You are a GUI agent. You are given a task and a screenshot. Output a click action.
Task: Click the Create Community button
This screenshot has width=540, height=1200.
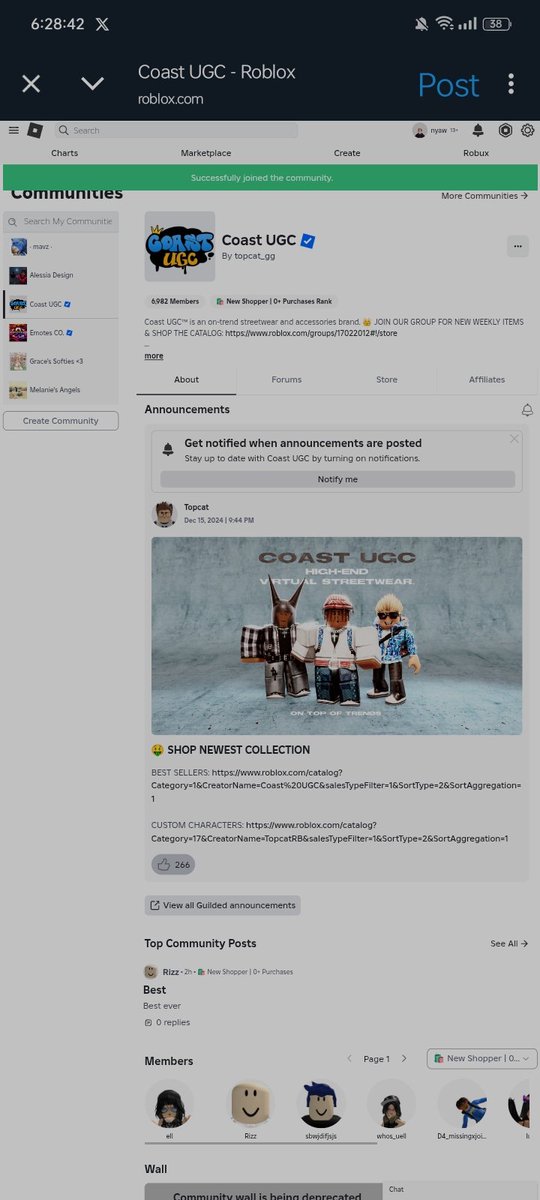pyautogui.click(x=61, y=421)
